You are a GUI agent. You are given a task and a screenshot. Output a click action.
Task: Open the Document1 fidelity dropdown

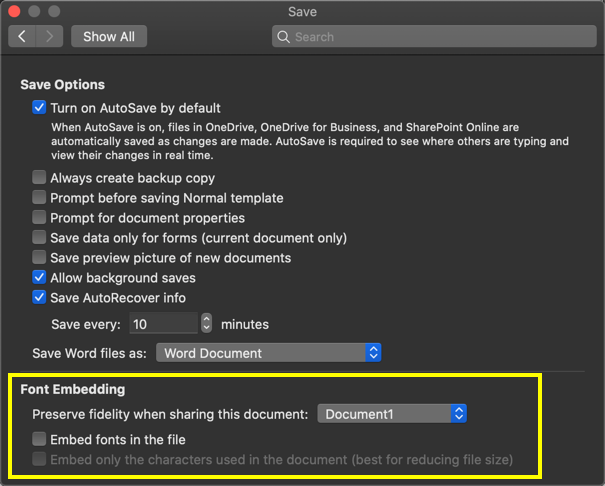pos(392,413)
